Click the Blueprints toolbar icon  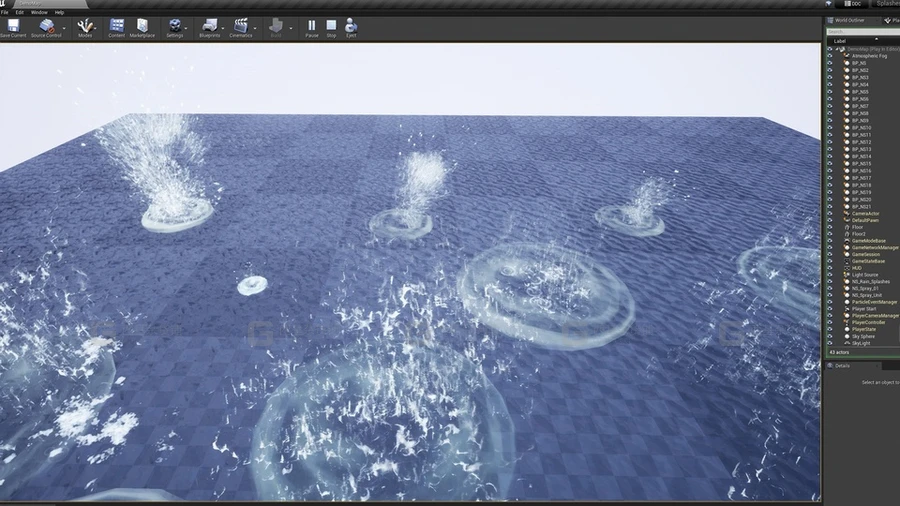209,26
